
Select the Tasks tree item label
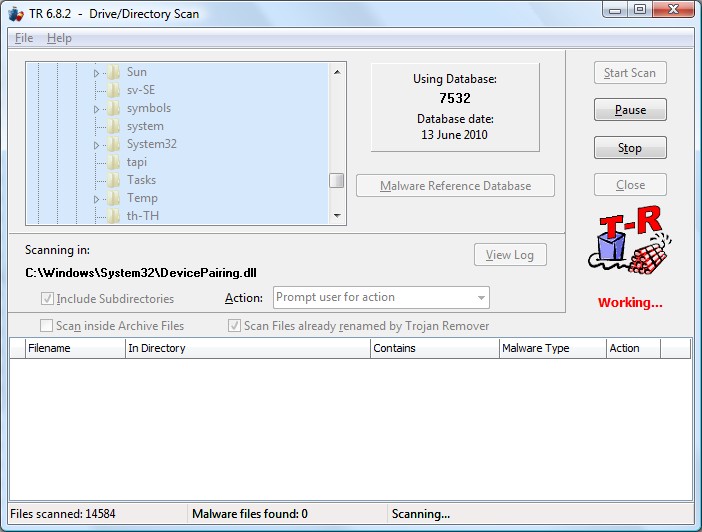141,180
